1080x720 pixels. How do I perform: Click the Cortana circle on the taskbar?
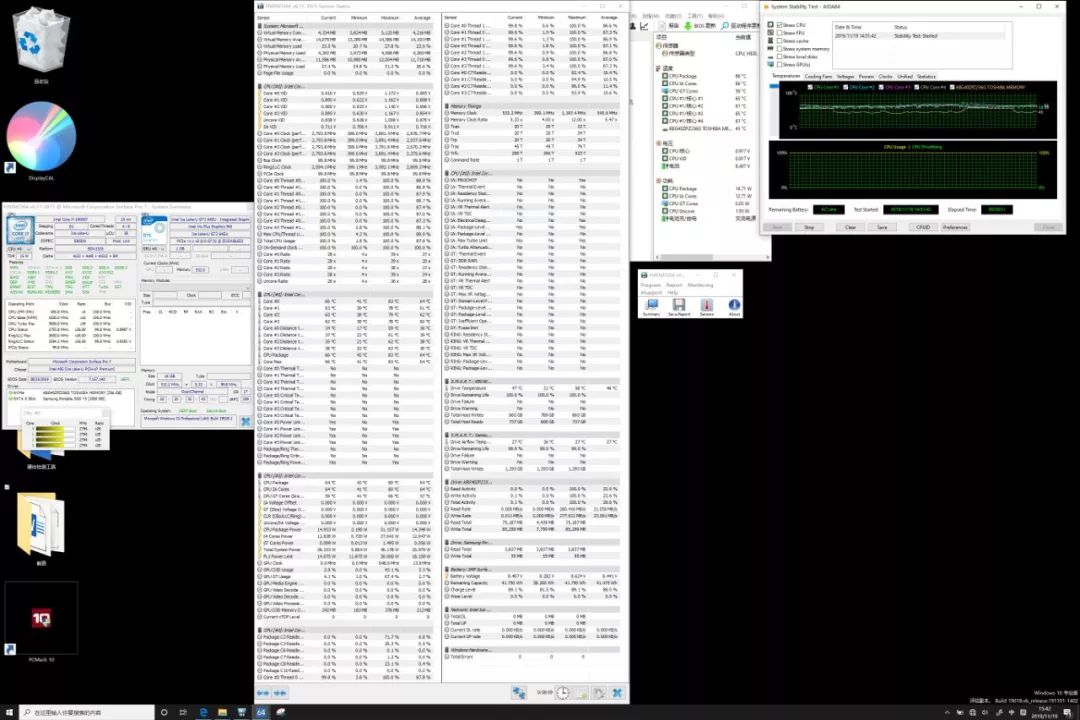164,712
